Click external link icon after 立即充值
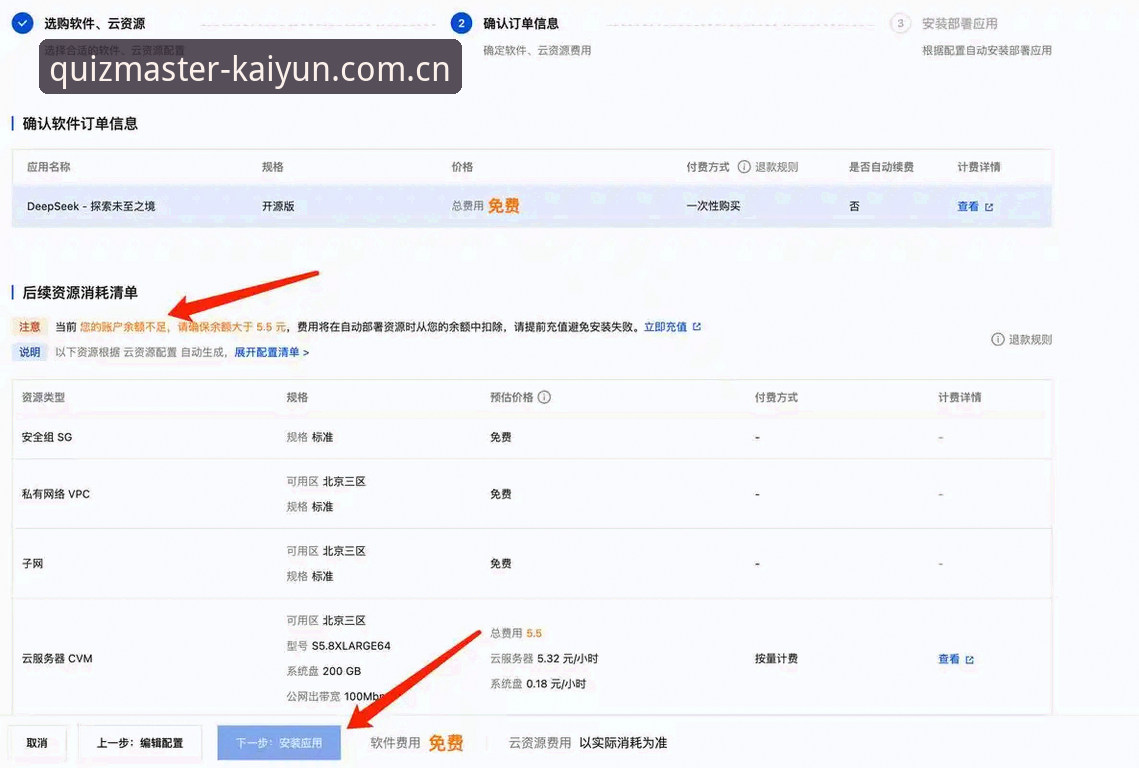The width and height of the screenshot is (1139, 768). (697, 326)
